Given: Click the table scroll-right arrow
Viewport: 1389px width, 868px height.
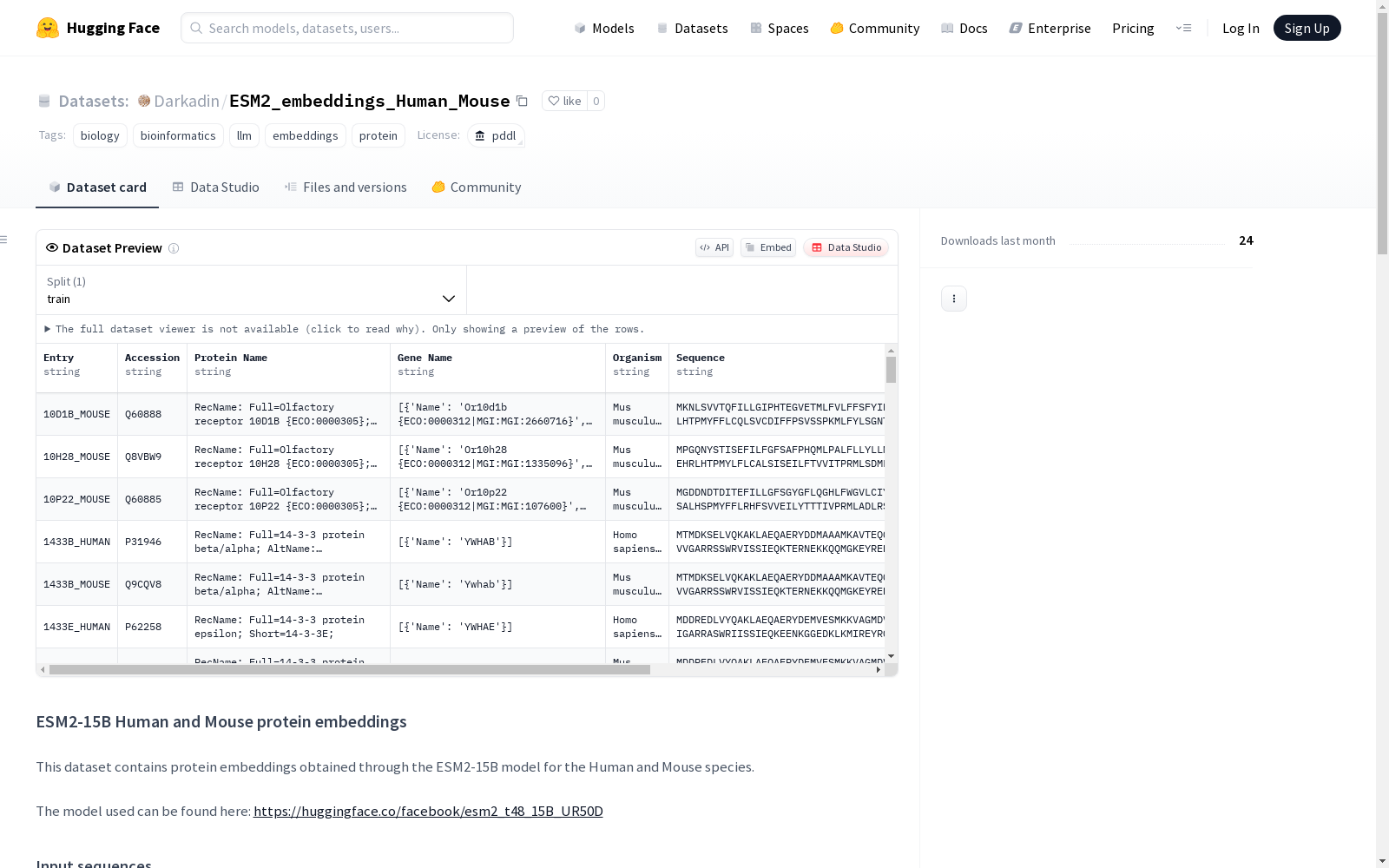Looking at the screenshot, I should (x=879, y=670).
